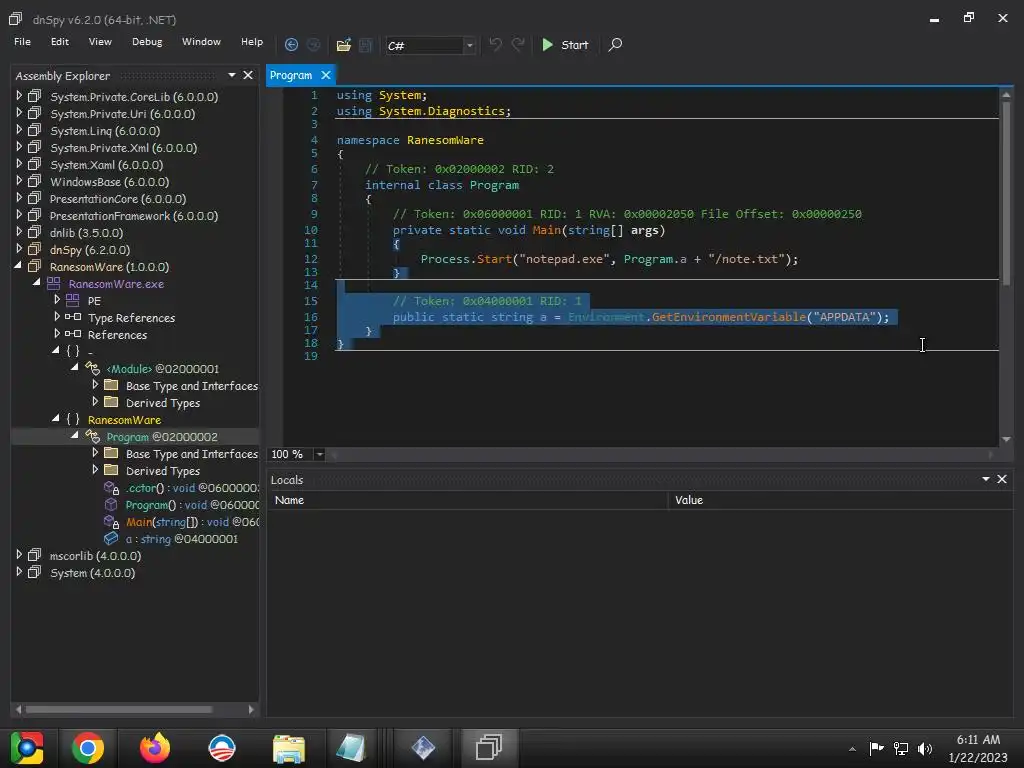The image size is (1024, 768).
Task: Open the Window menu
Action: coord(201,42)
